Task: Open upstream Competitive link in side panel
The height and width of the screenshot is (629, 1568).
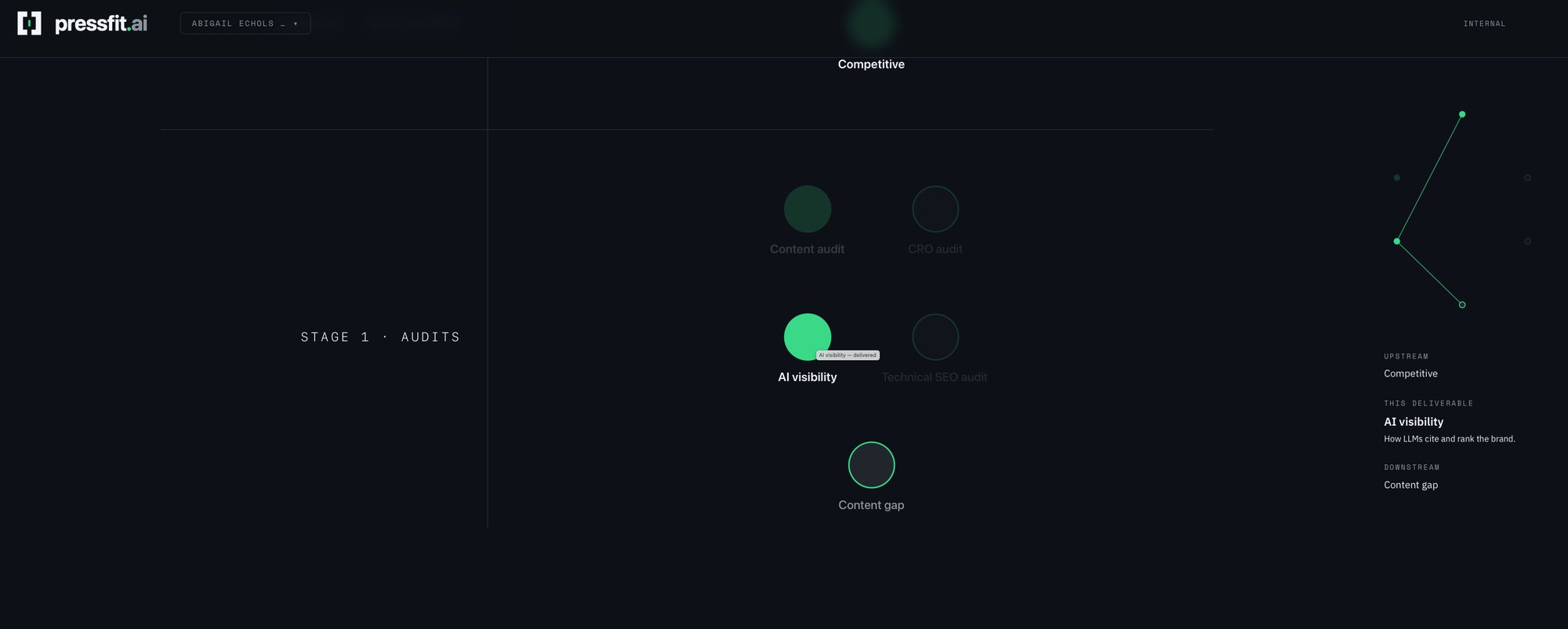Action: [1410, 374]
